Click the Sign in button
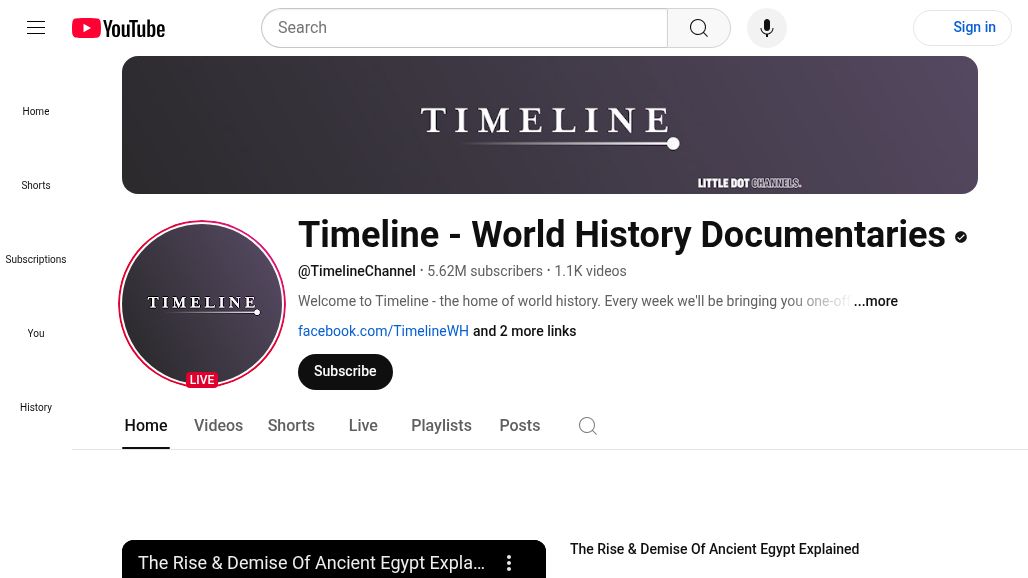The width and height of the screenshot is (1028, 578). 962,28
